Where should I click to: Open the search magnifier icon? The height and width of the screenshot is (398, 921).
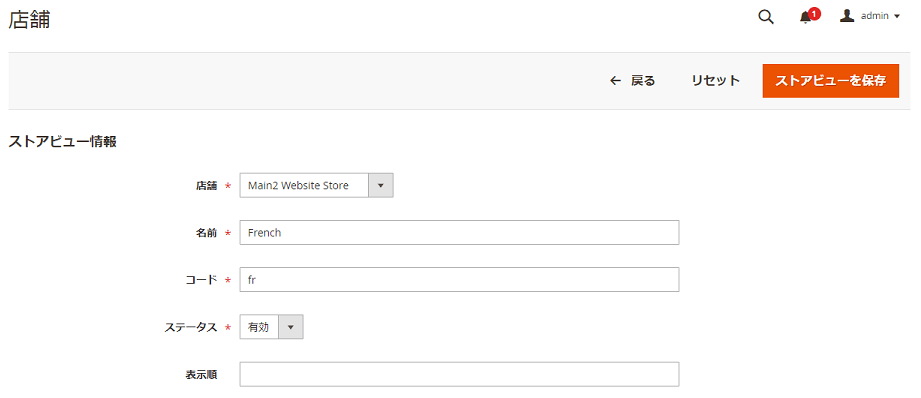click(766, 17)
